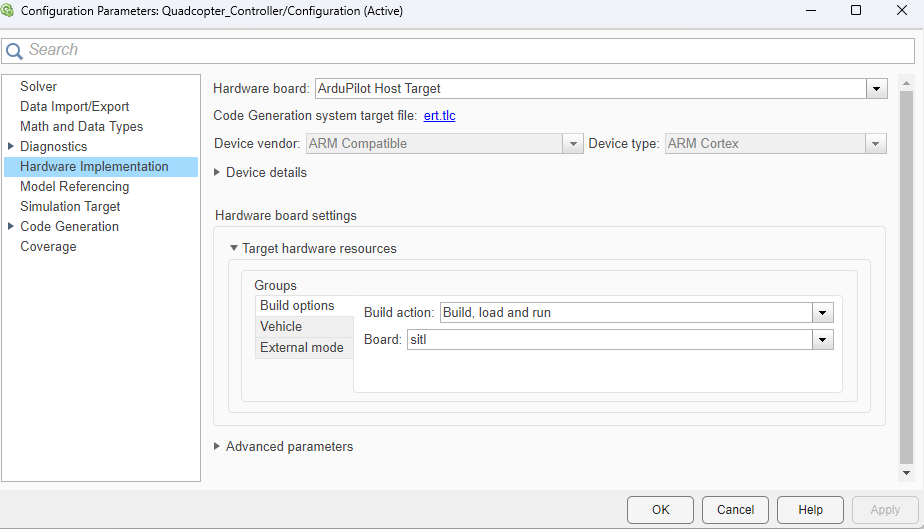Select Build options group
Screen dimensions: 924x529
[x=304, y=306]
